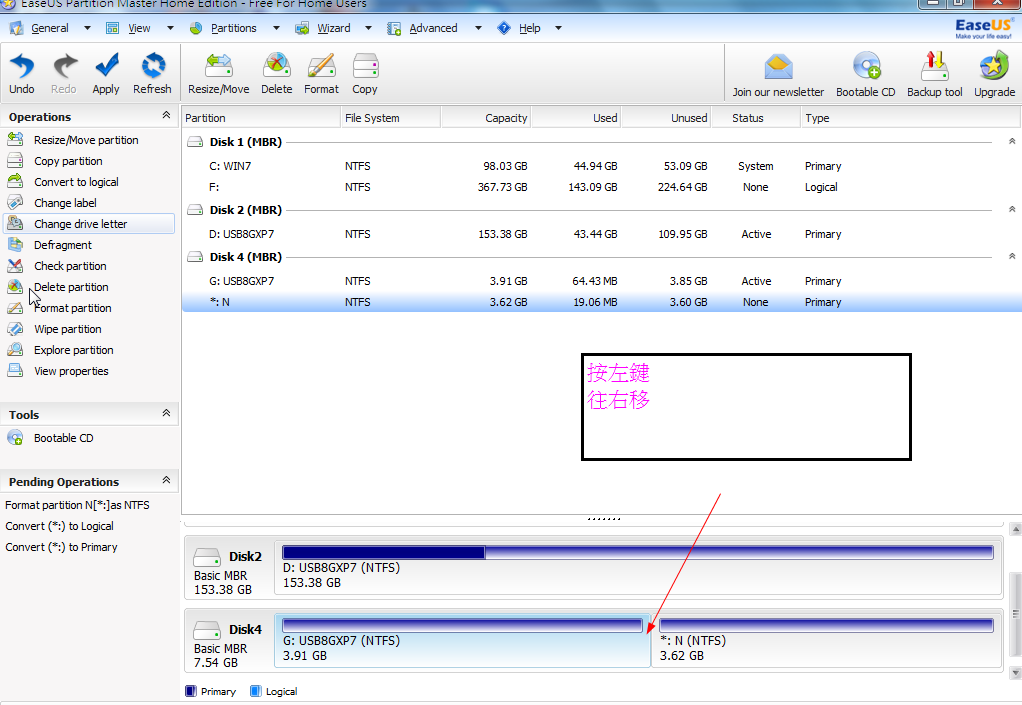This screenshot has height=705, width=1022.
Task: Launch the Backup tool
Action: pyautogui.click(x=935, y=75)
